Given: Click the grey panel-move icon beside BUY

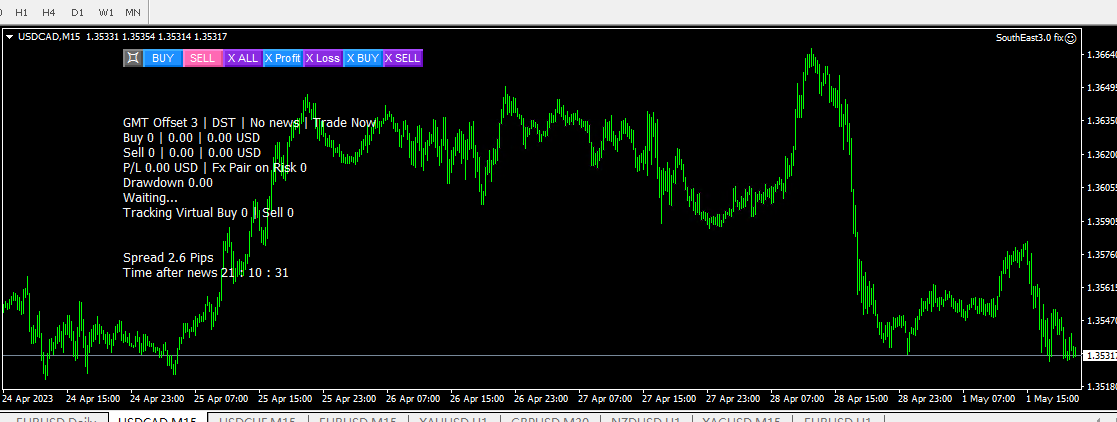Looking at the screenshot, I should pyautogui.click(x=133, y=58).
